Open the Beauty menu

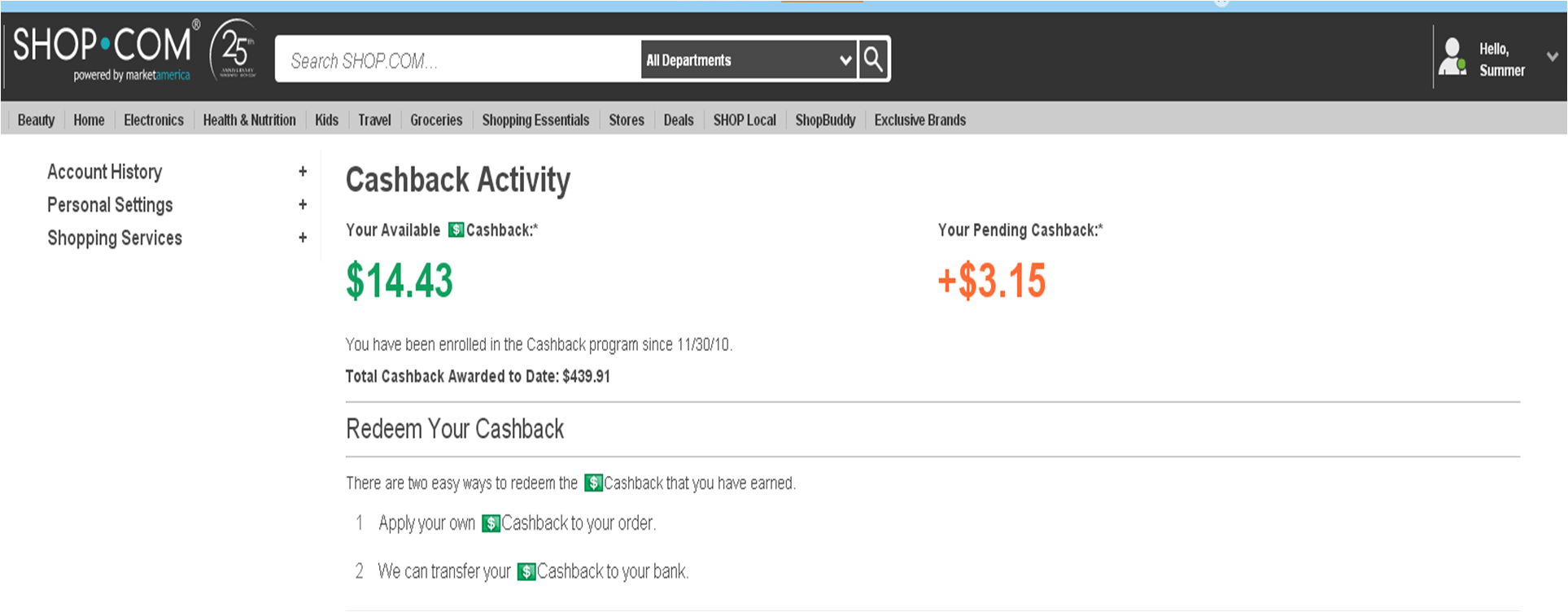tap(36, 120)
